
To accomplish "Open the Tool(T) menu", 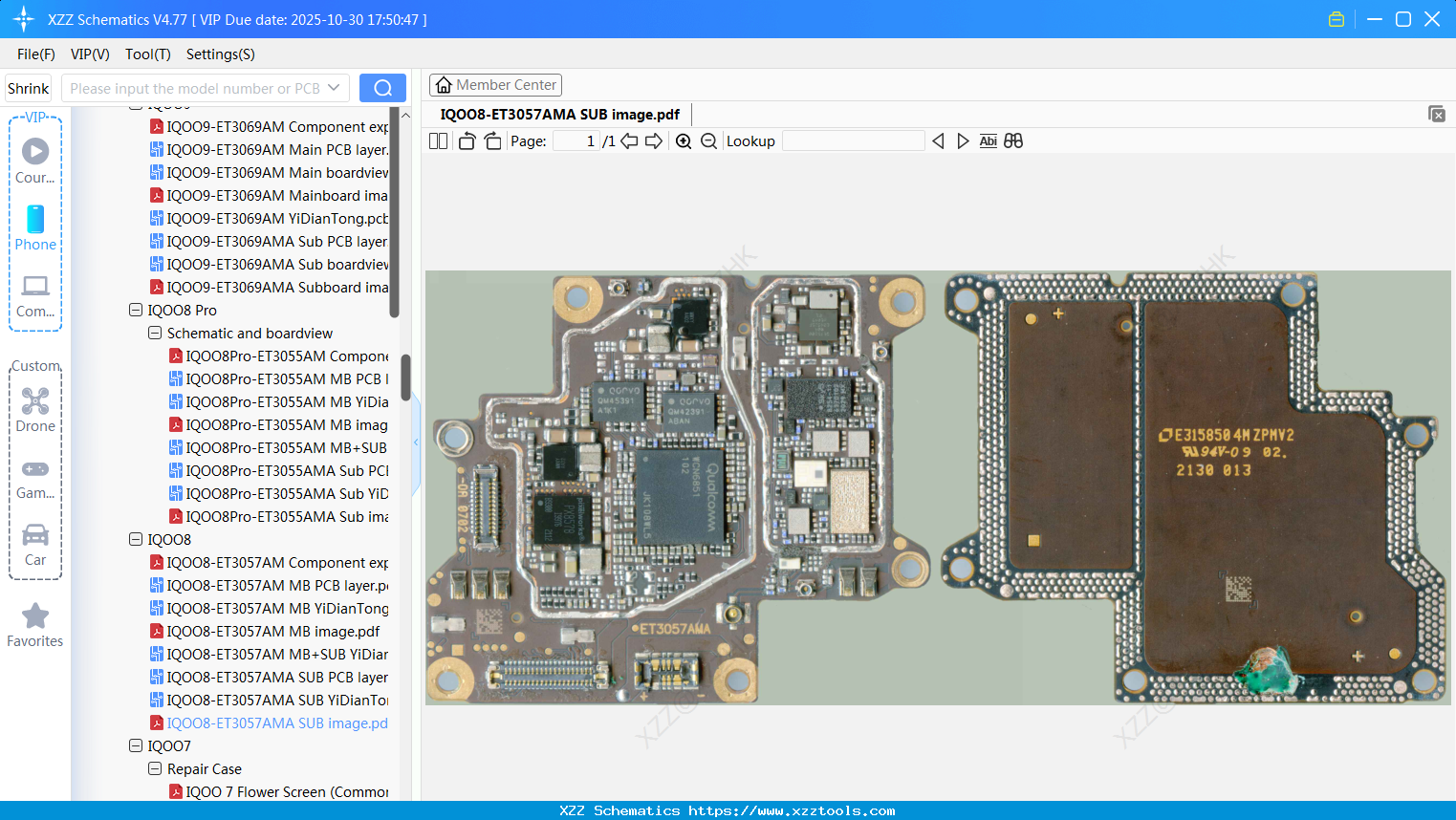I will click(x=147, y=54).
